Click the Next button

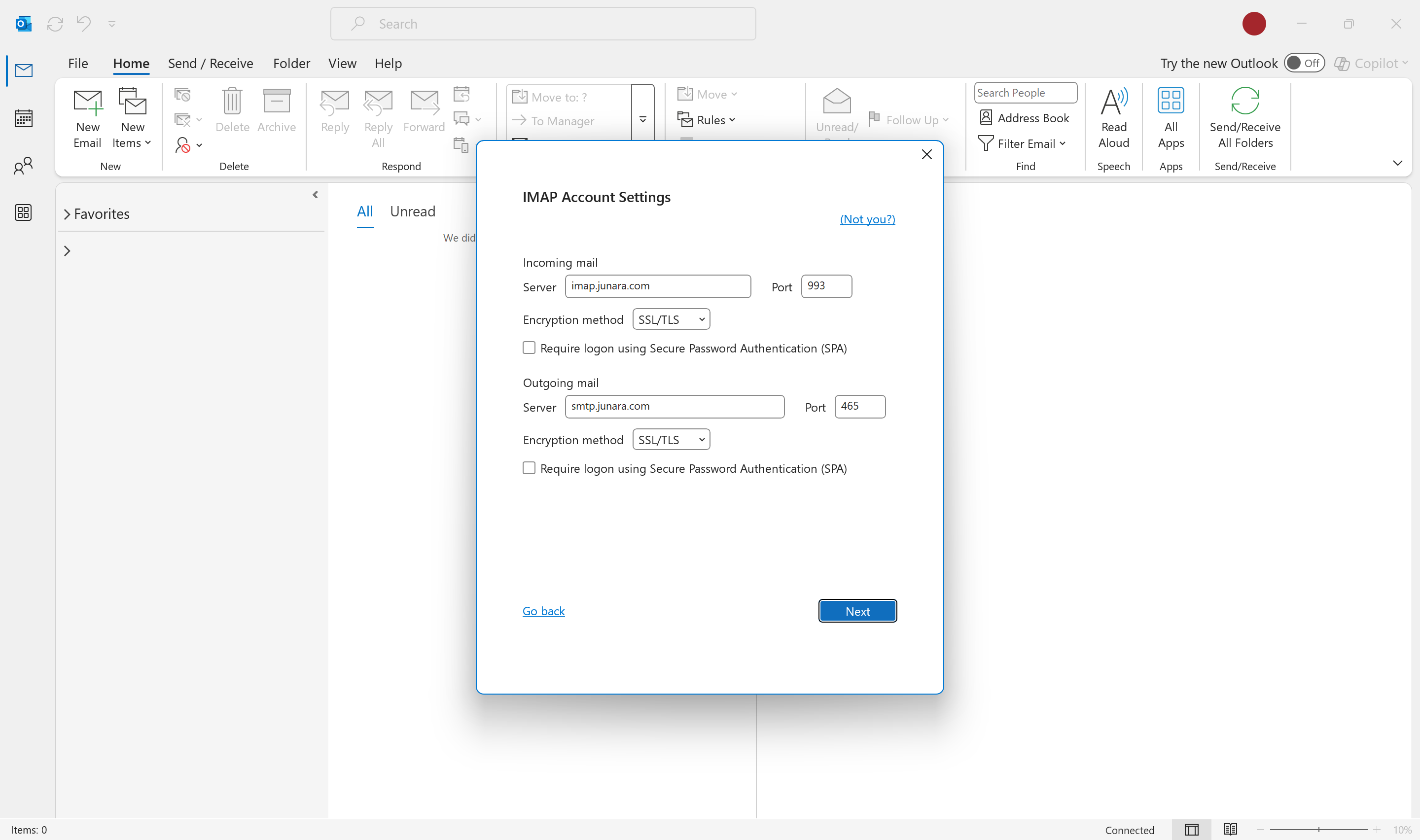point(857,611)
